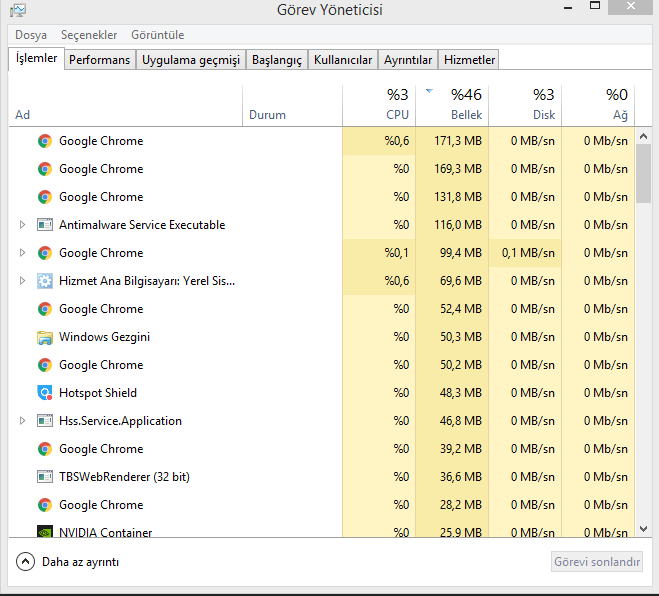This screenshot has width=659, height=596.
Task: Select the Windows Gezgini process name
Action: coord(104,337)
